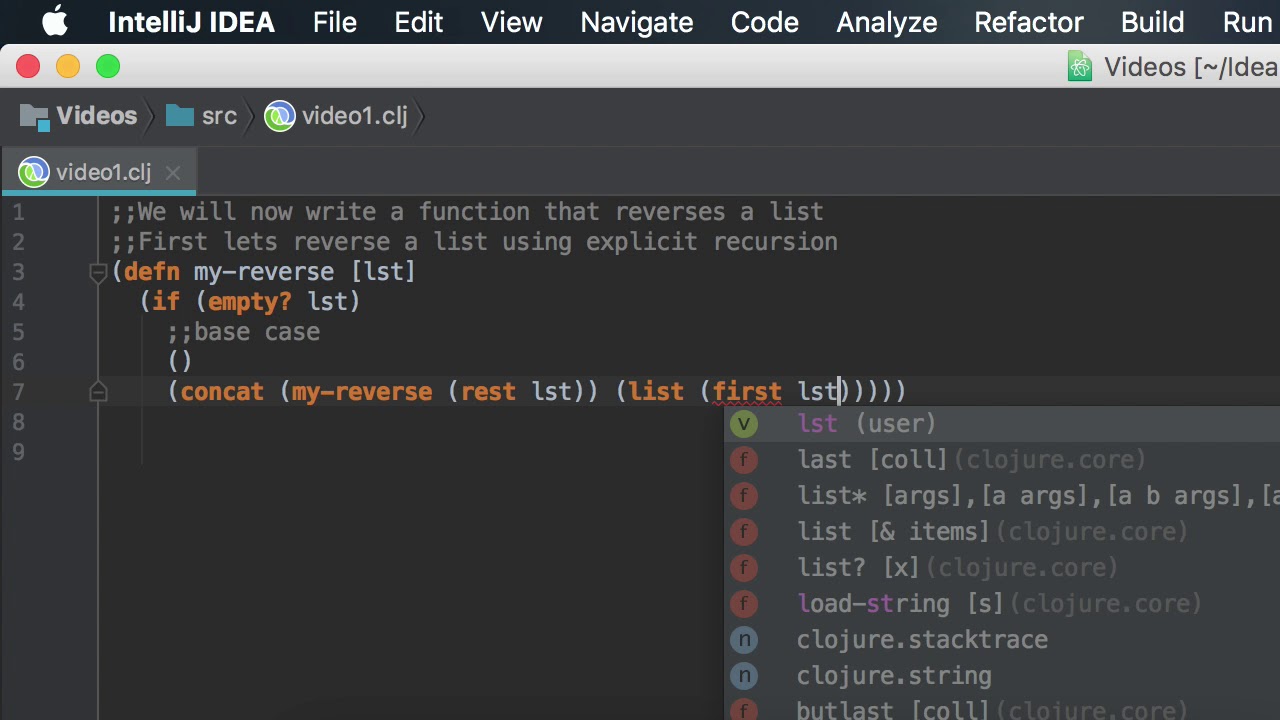Open the File menu
The height and width of the screenshot is (720, 1280).
pos(335,22)
